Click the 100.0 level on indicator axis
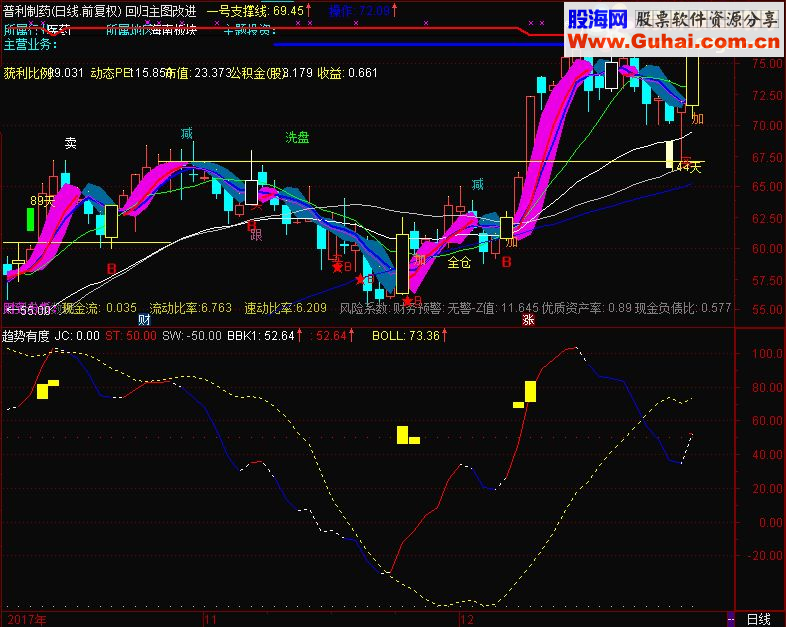Viewport: 786px width, 627px height. click(x=767, y=353)
